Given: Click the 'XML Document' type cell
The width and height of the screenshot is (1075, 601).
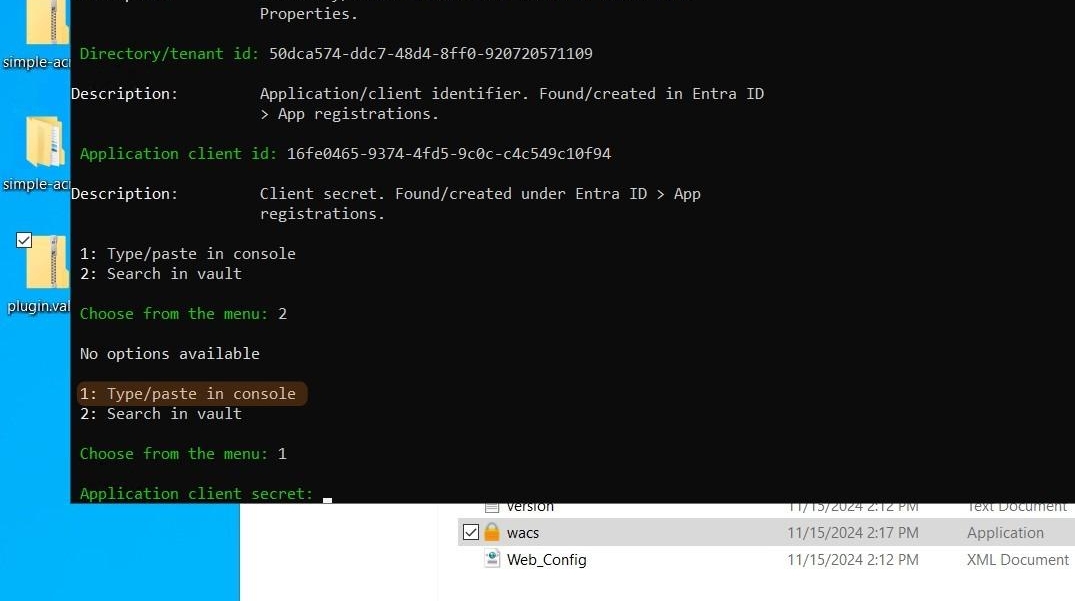Looking at the screenshot, I should [x=1017, y=560].
